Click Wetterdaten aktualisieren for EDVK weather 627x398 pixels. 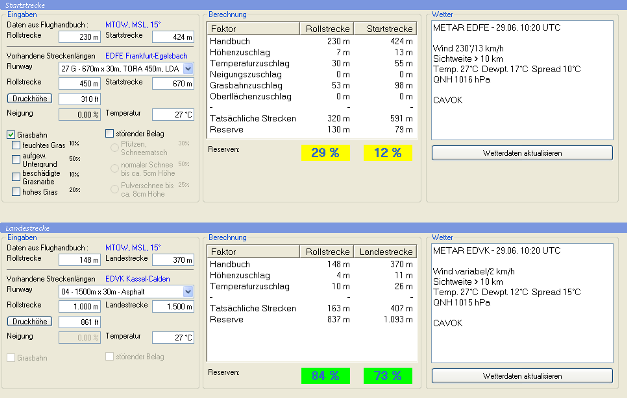pyautogui.click(x=522, y=376)
